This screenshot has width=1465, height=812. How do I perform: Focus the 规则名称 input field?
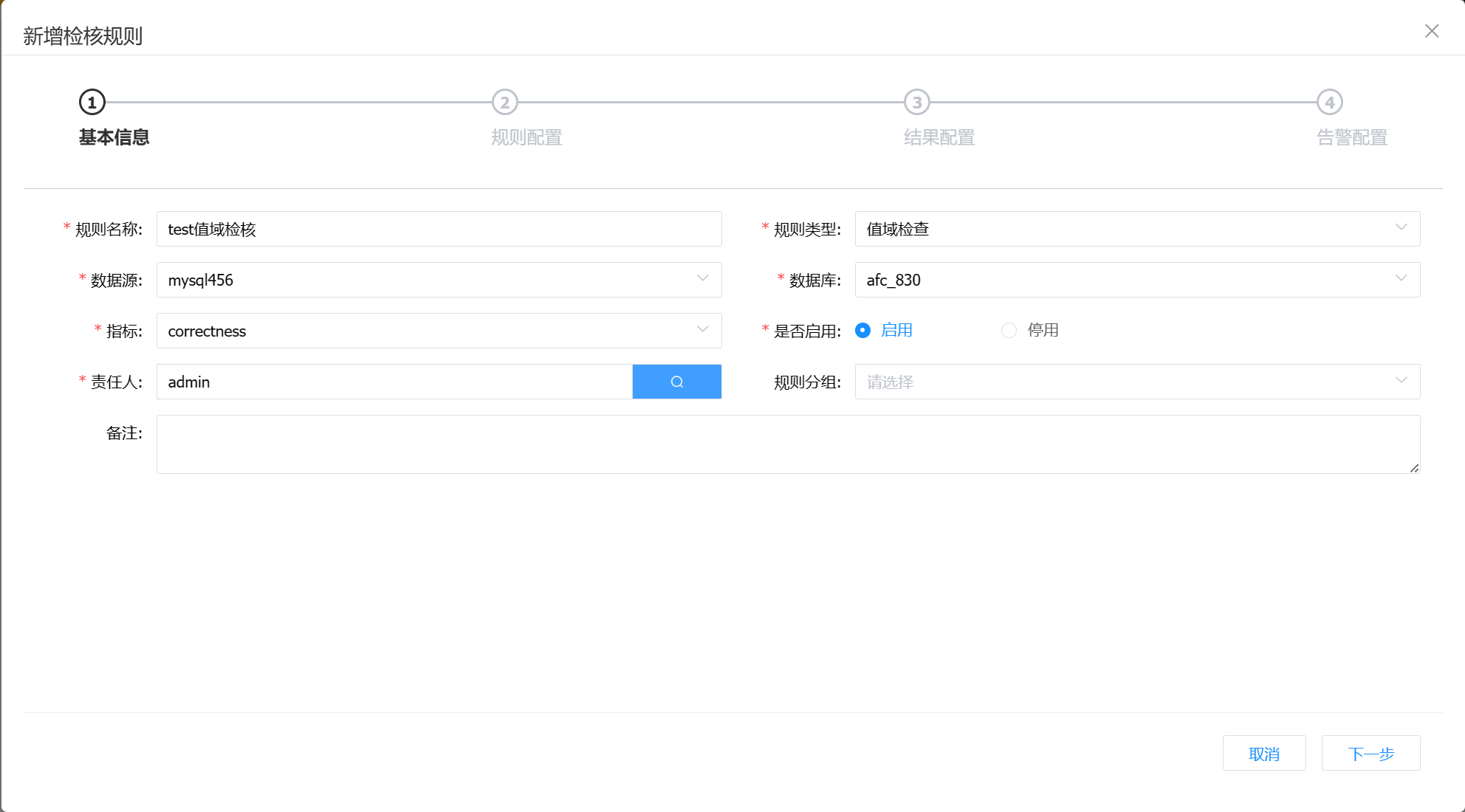(439, 229)
